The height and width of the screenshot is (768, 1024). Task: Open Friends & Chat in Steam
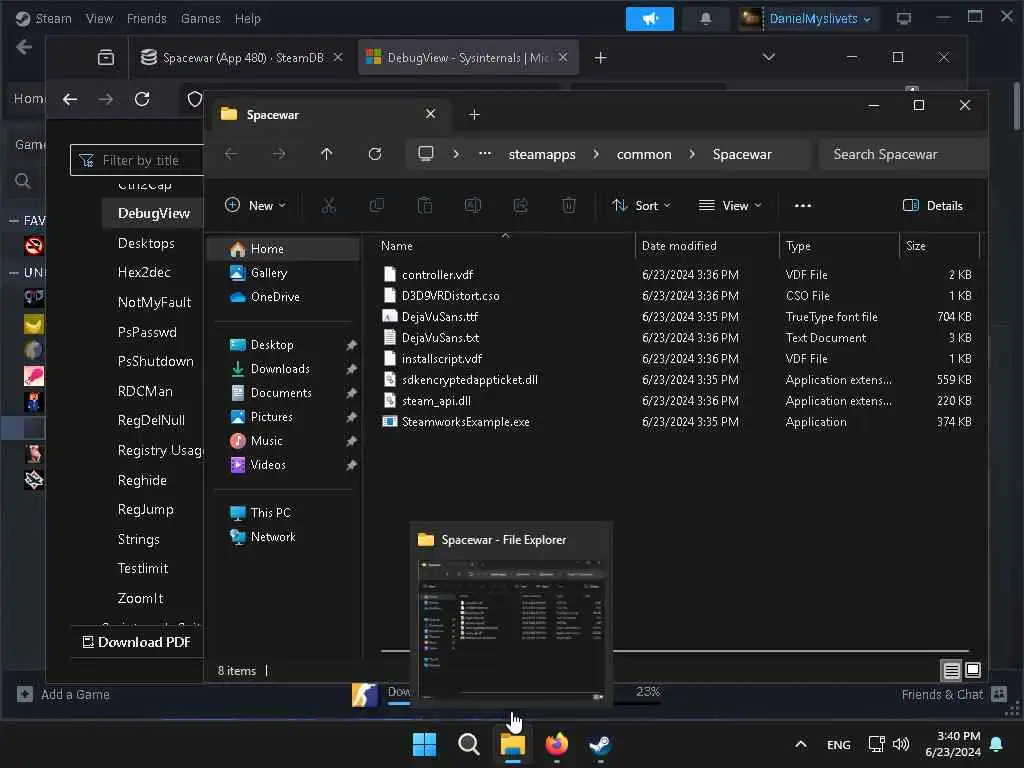954,695
